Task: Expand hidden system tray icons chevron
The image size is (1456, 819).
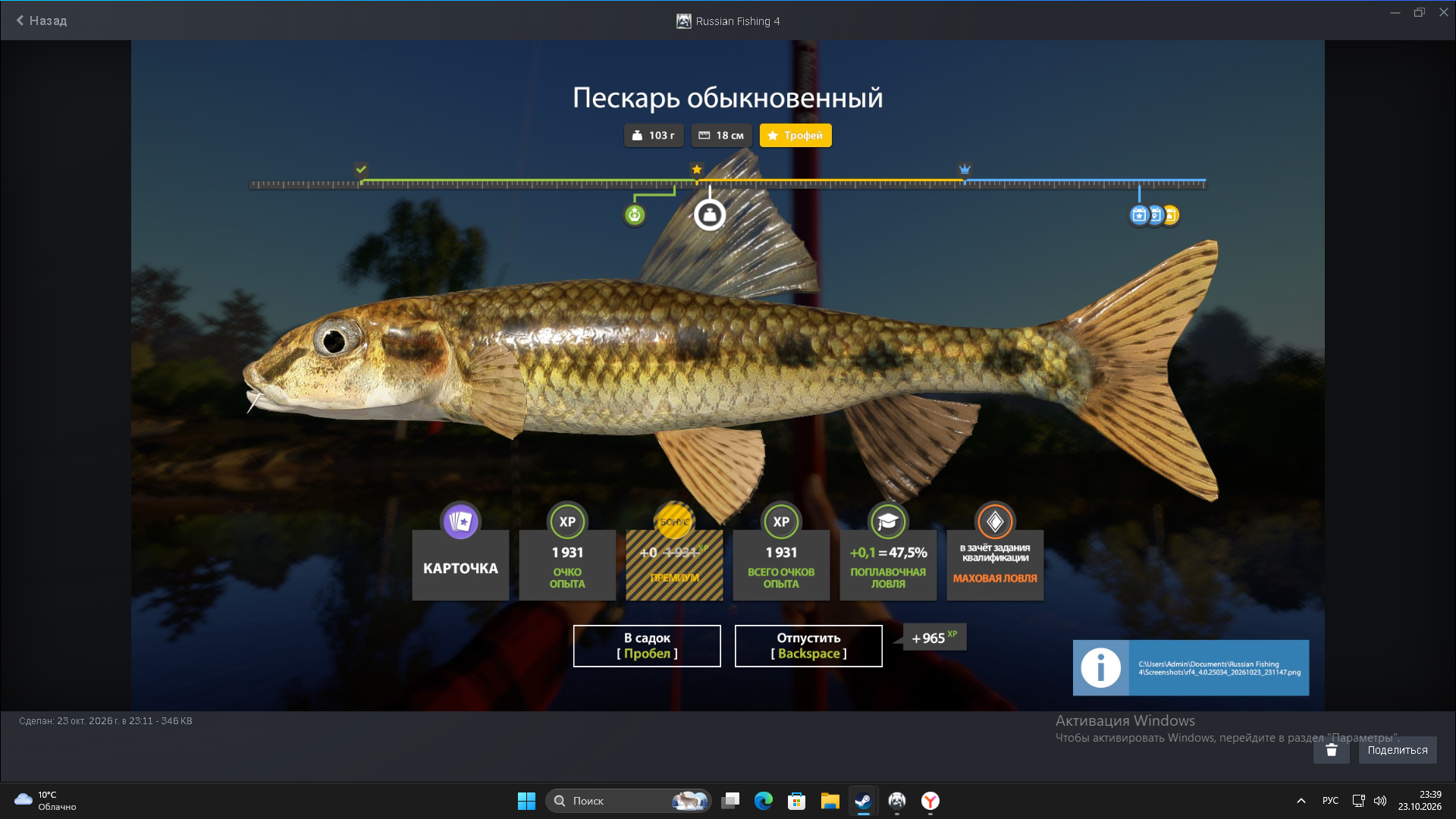Action: (1301, 801)
